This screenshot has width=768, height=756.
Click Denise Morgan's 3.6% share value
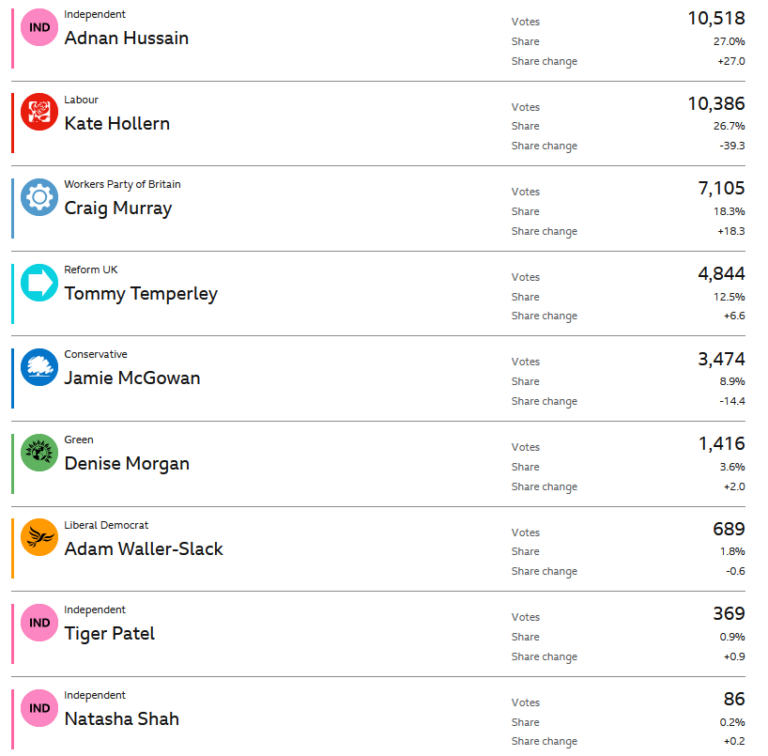pos(731,467)
